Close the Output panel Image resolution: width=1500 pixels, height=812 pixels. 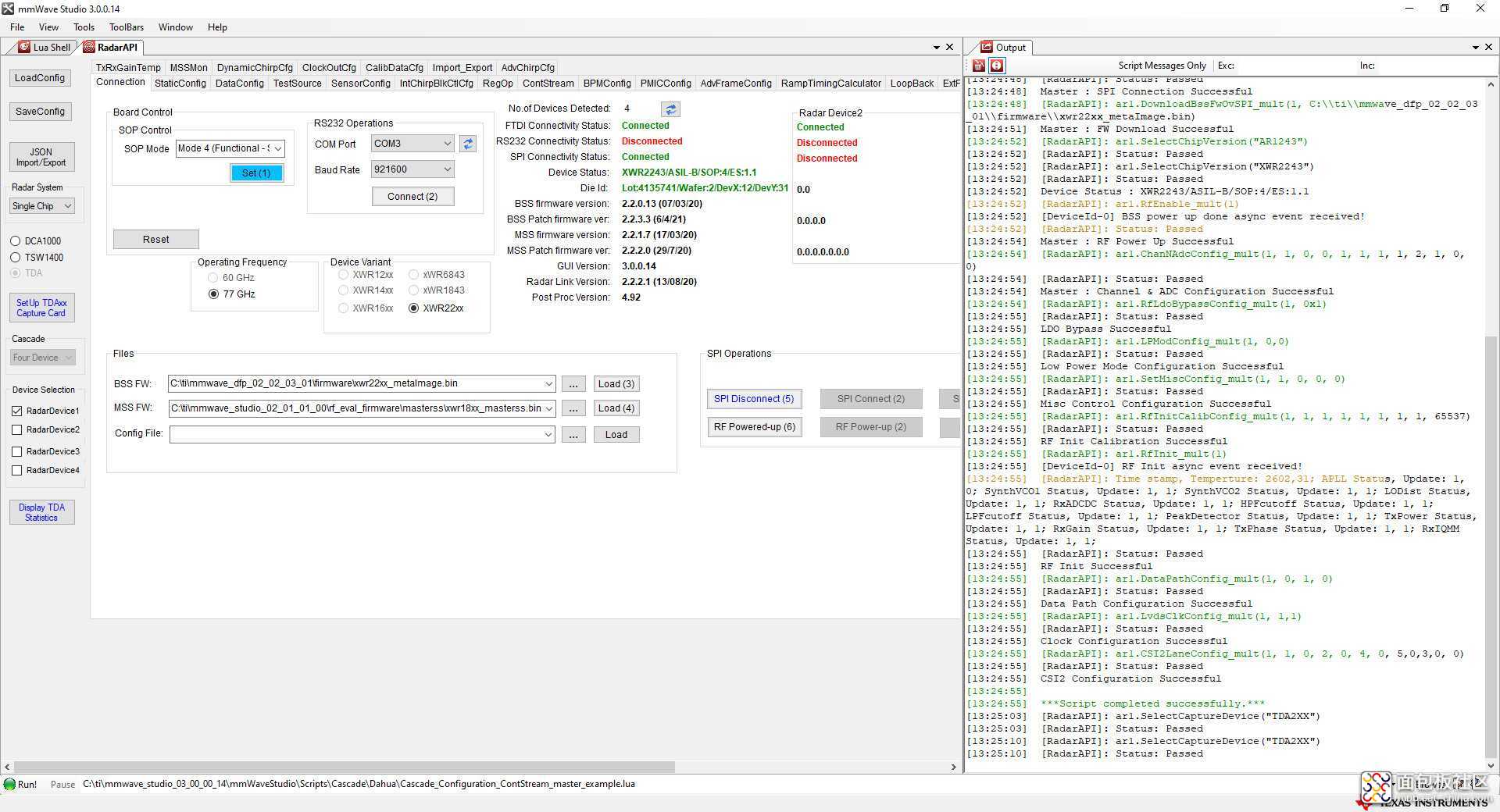[x=1489, y=47]
